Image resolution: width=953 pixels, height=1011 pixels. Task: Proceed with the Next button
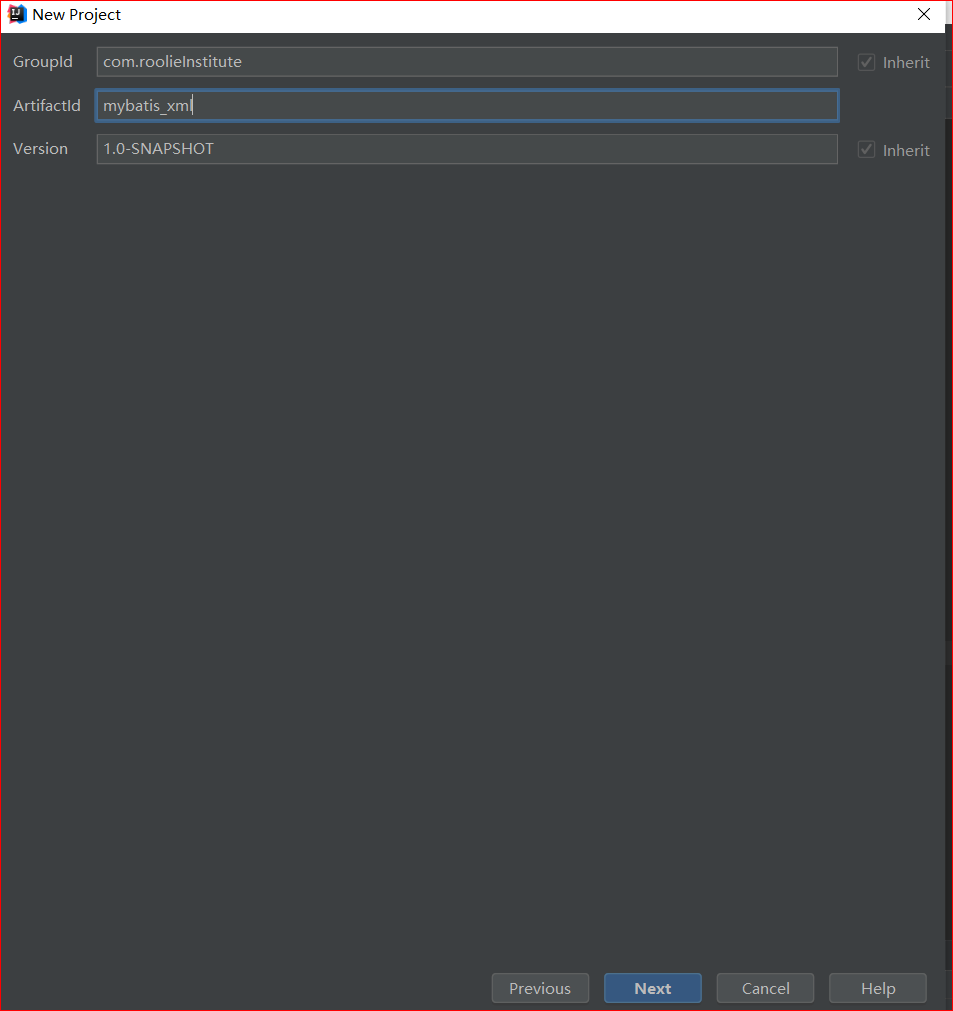(x=653, y=988)
